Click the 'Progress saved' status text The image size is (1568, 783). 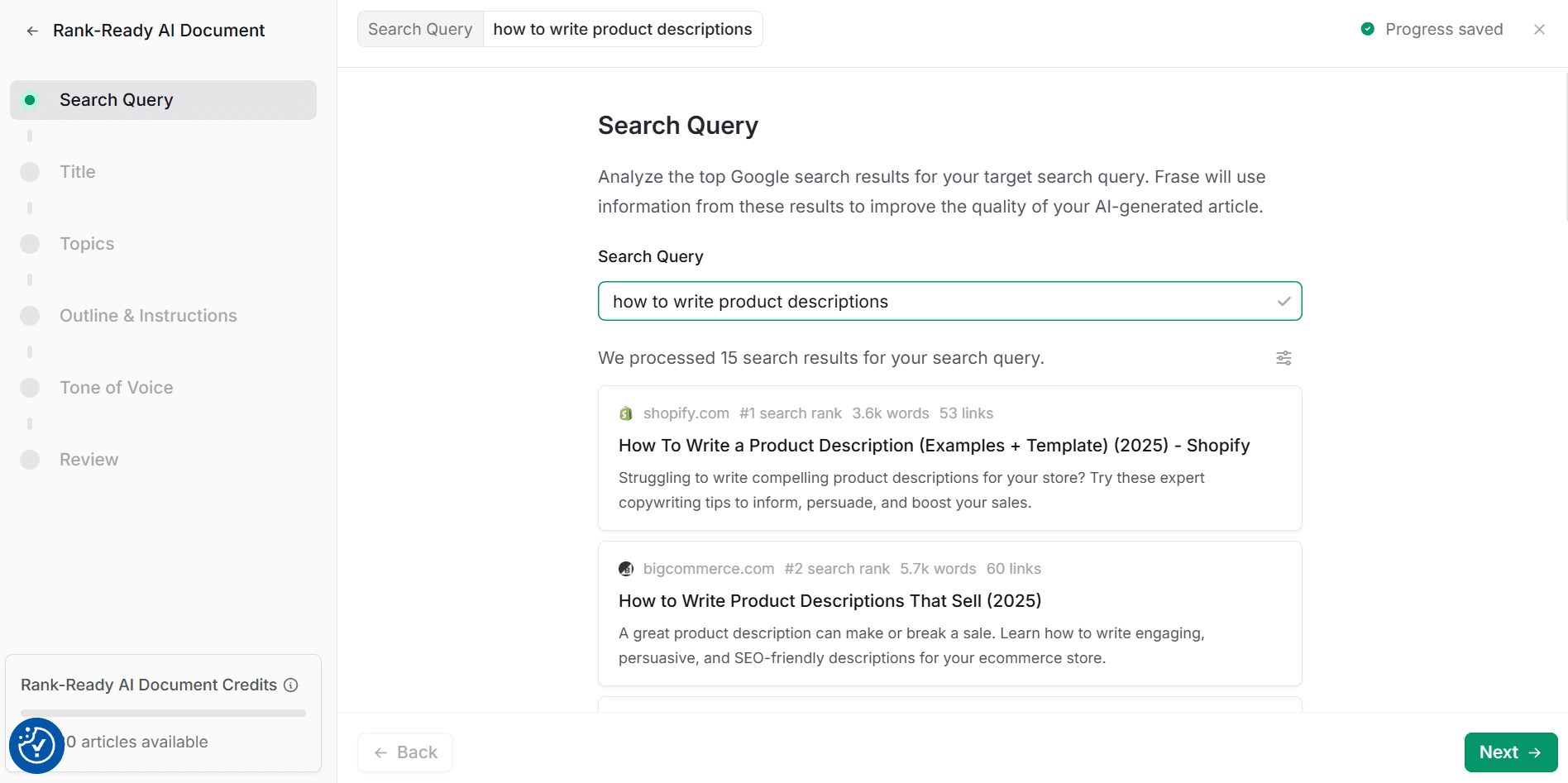pyautogui.click(x=1444, y=29)
